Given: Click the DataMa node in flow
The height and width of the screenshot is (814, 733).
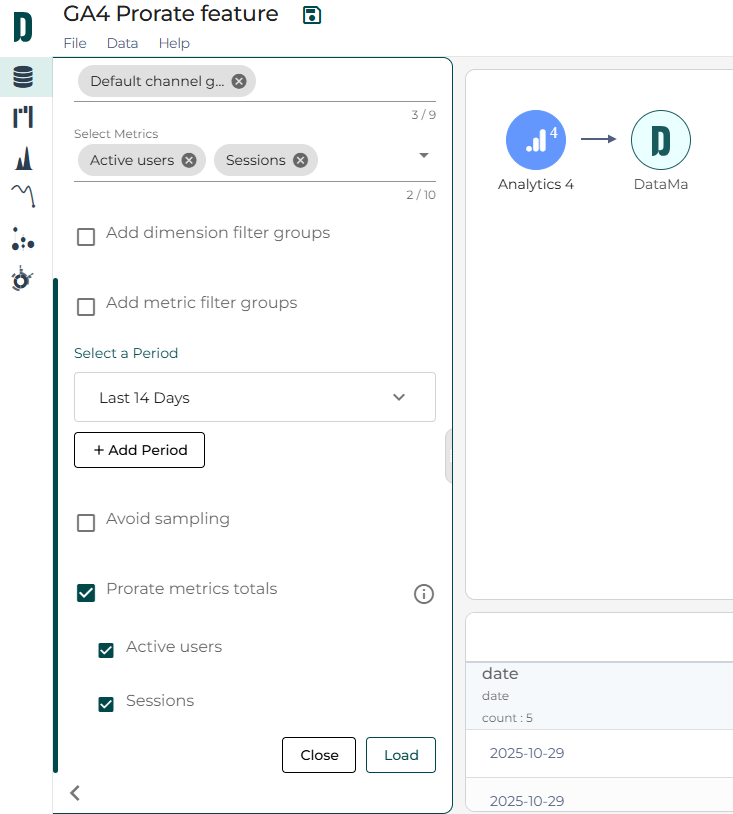Looking at the screenshot, I should pos(660,140).
